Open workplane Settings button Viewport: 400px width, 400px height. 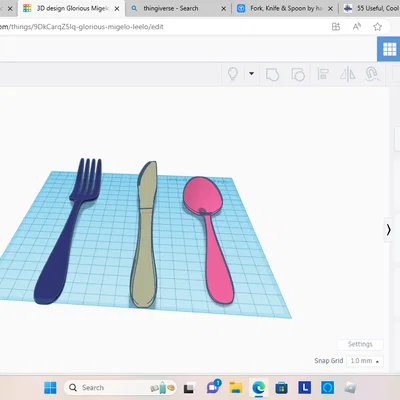[360, 344]
